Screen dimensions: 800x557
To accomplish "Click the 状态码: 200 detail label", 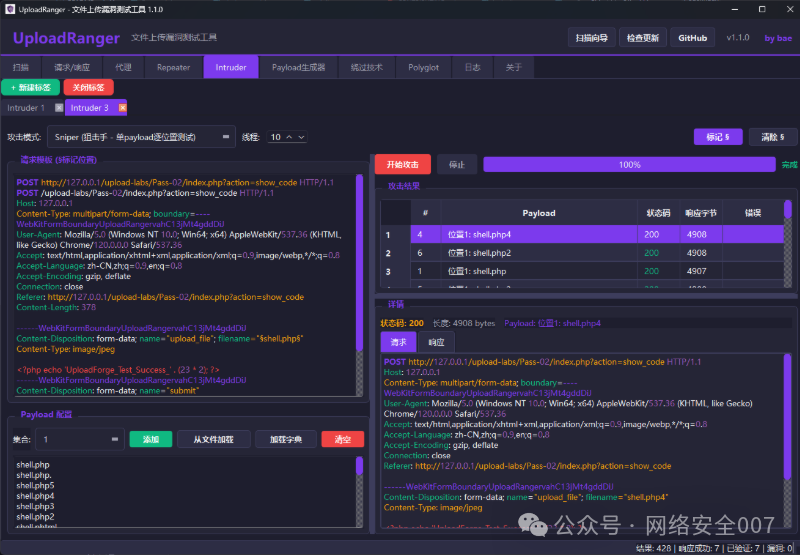I will point(402,323).
